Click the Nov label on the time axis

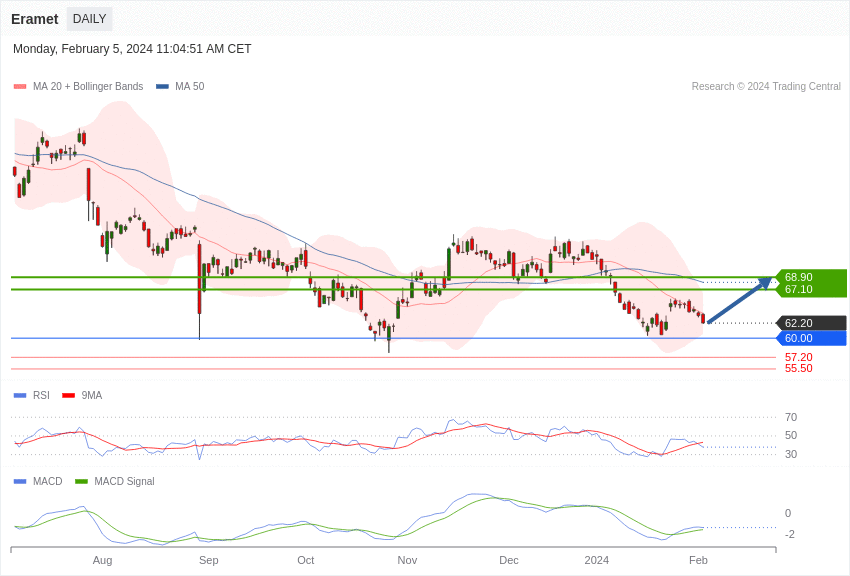pos(407,560)
